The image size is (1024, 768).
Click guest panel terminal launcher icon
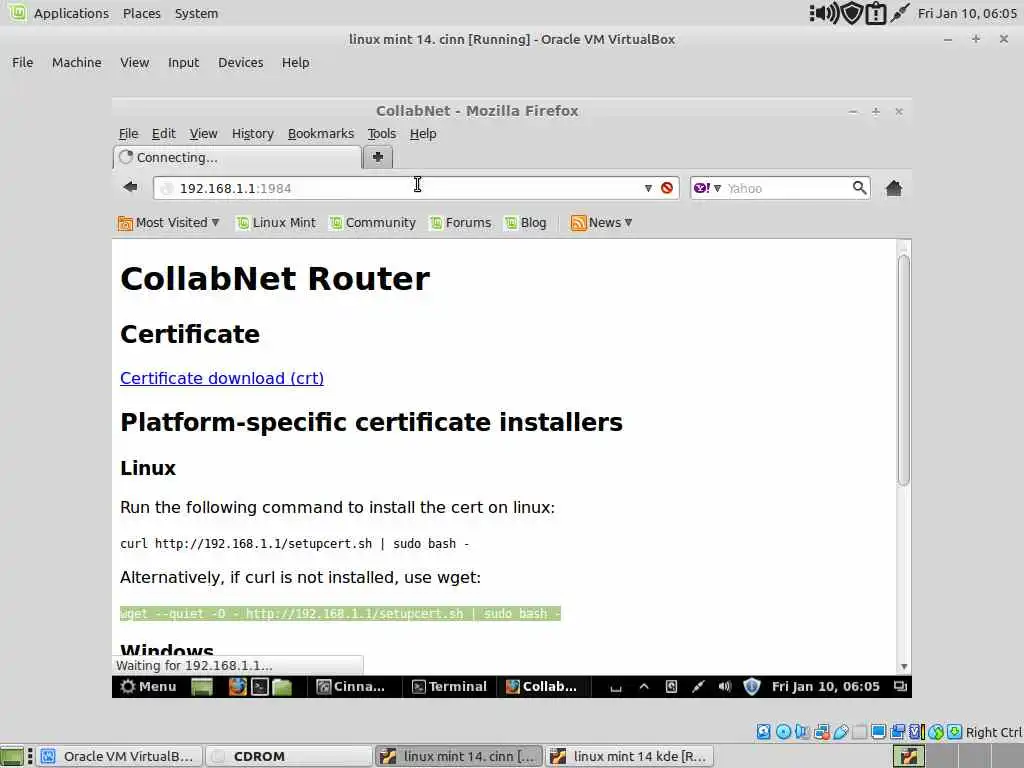click(x=260, y=686)
